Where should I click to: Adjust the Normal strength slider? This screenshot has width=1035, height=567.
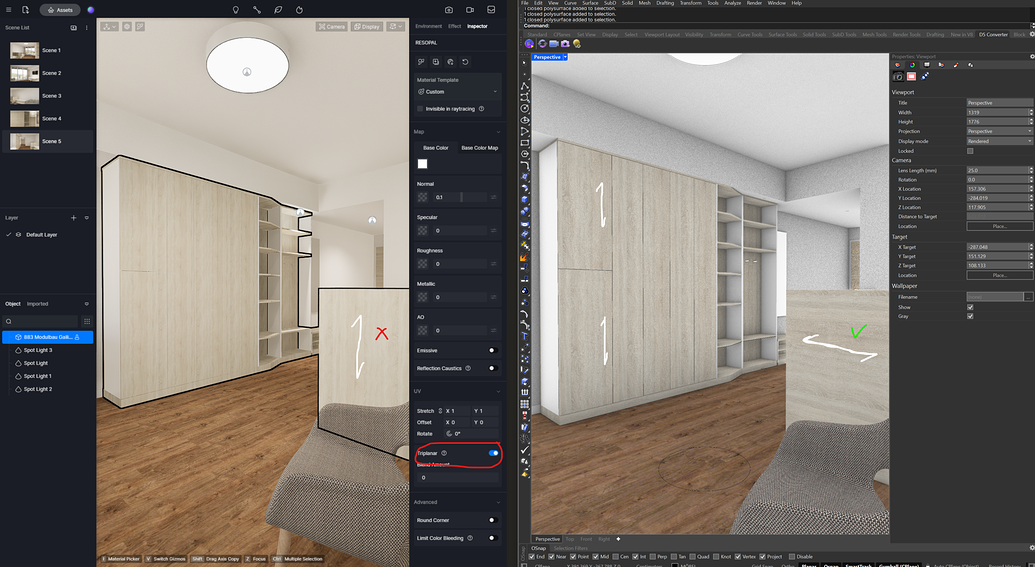460,197
